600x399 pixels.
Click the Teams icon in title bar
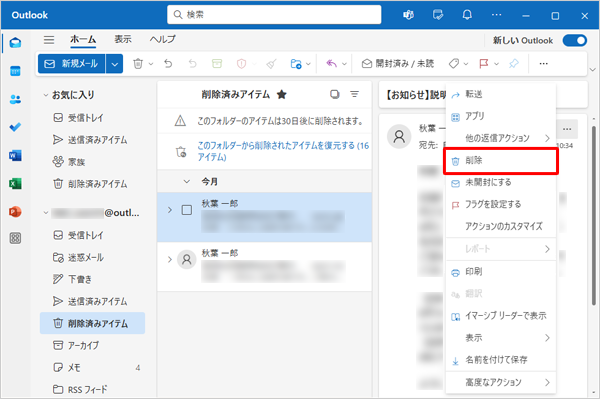point(408,15)
